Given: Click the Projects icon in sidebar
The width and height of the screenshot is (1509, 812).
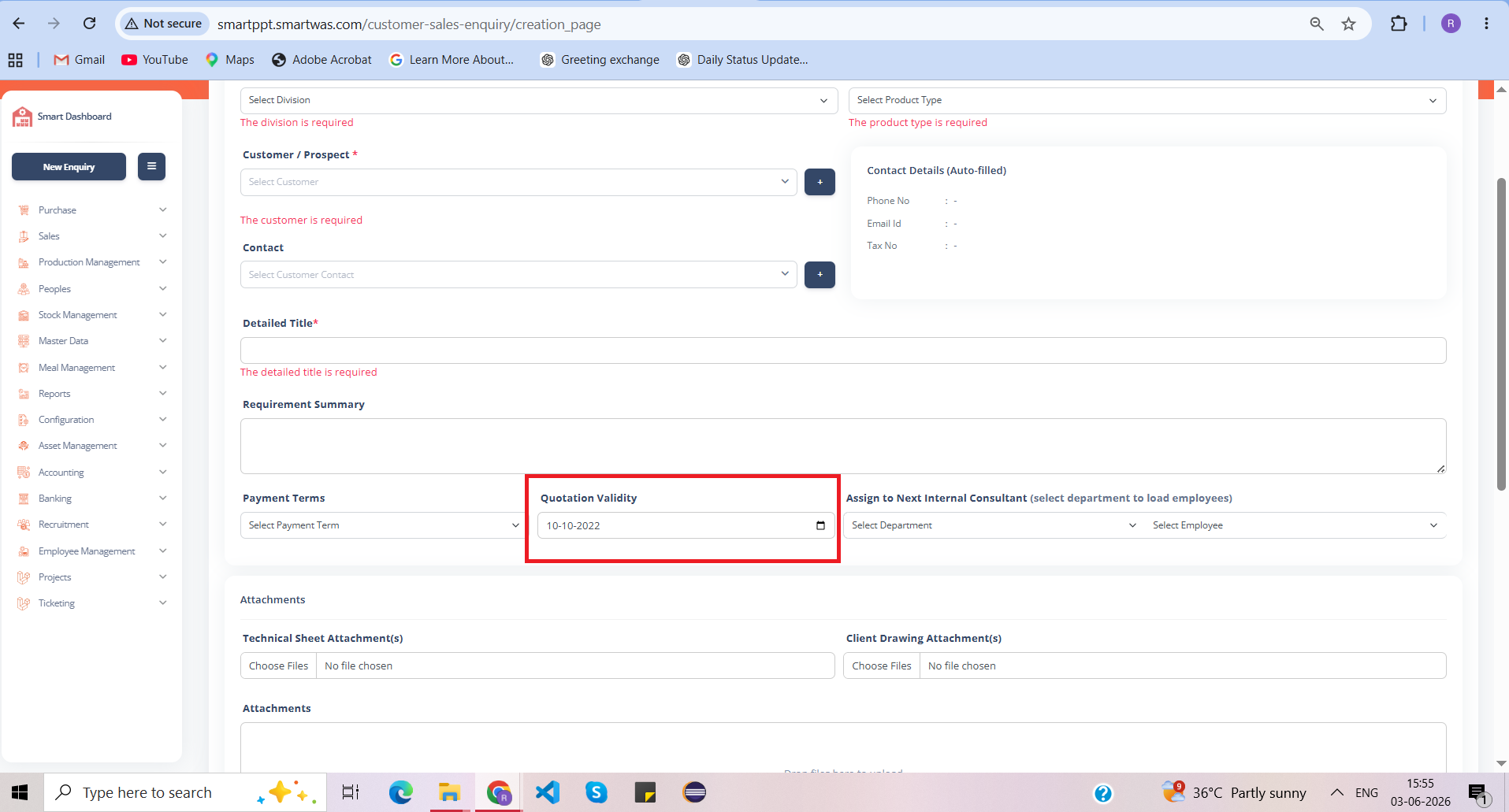Looking at the screenshot, I should pos(24,577).
